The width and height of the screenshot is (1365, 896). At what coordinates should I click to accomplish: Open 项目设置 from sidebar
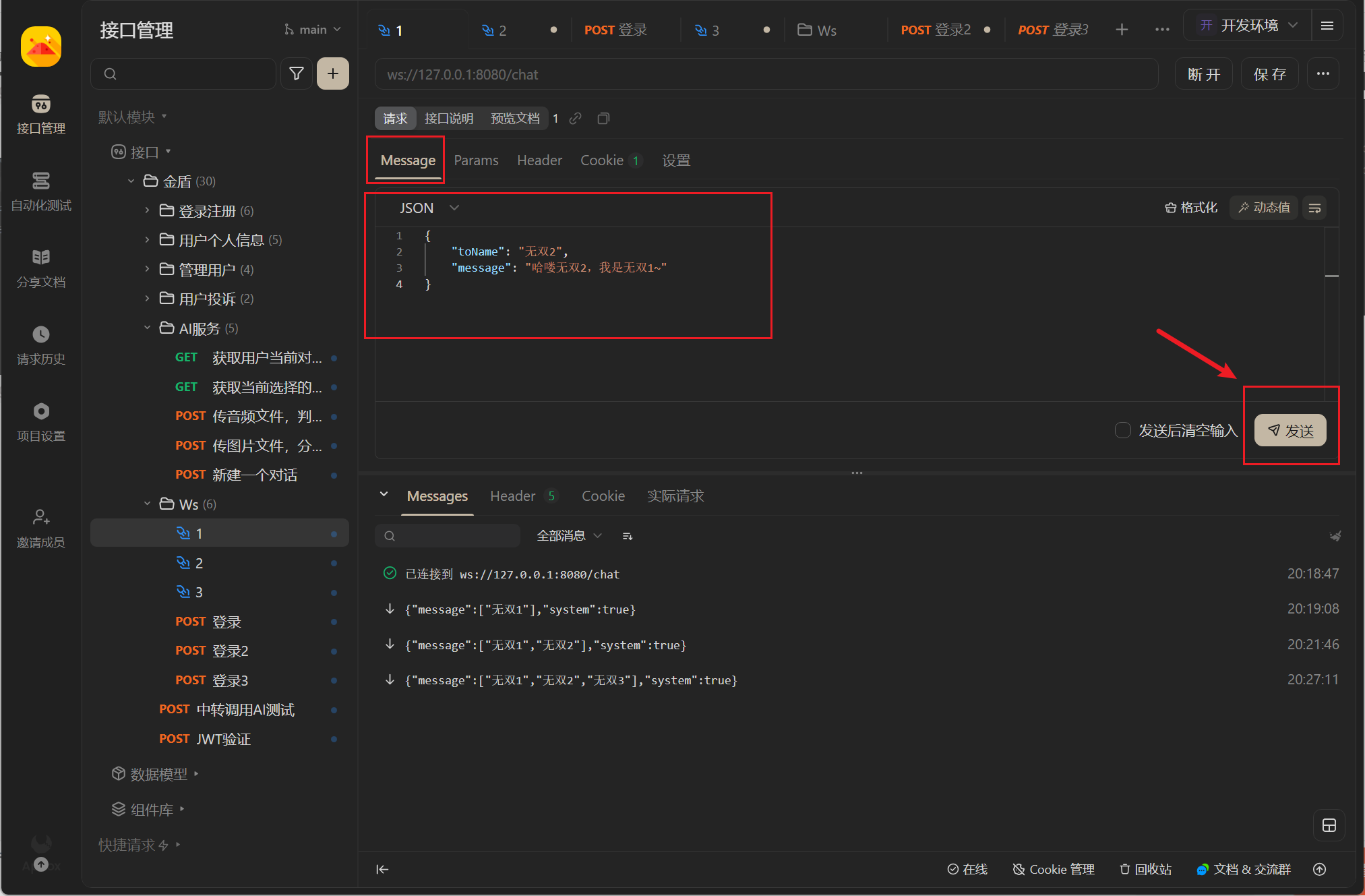(x=41, y=421)
